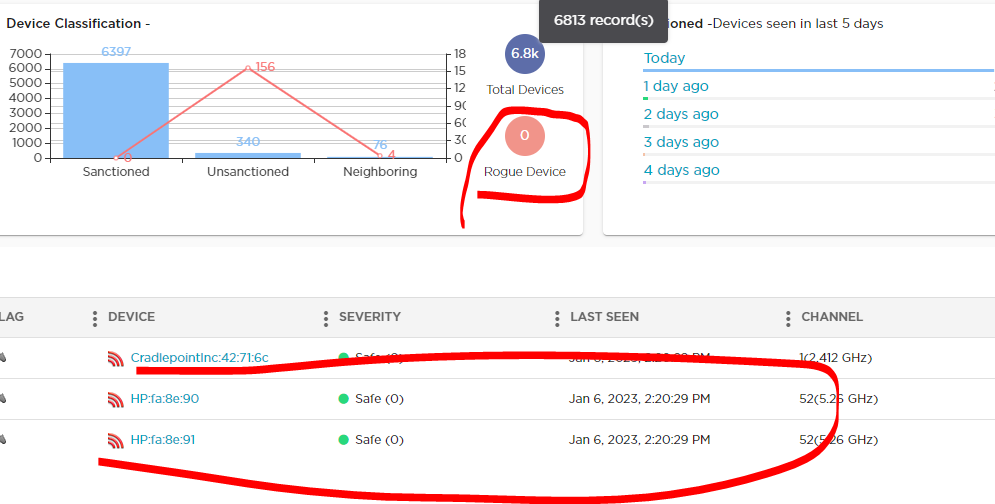The height and width of the screenshot is (504, 995).
Task: Click the 6.8k Total Devices circle
Action: point(524,54)
